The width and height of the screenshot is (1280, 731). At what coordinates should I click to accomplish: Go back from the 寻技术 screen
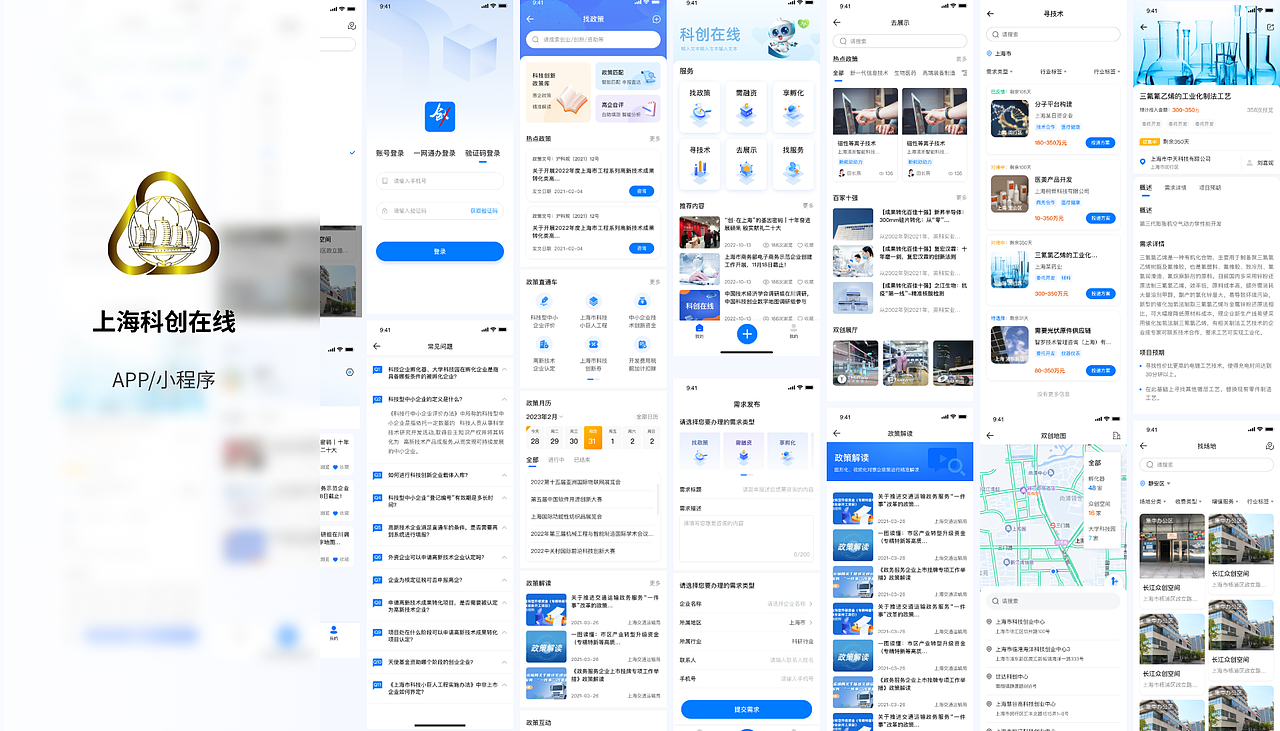990,14
